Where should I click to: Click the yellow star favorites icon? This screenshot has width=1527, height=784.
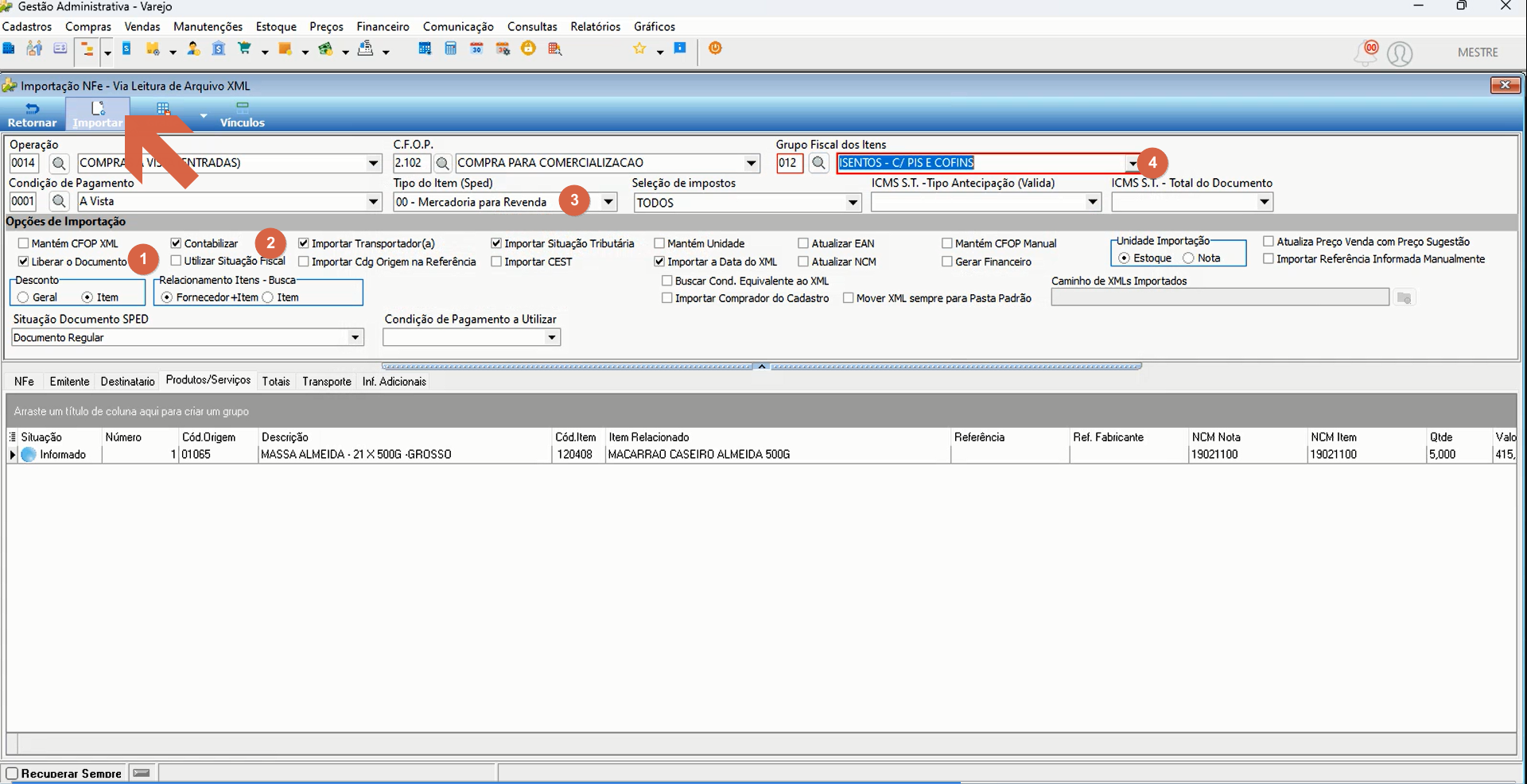click(x=639, y=49)
